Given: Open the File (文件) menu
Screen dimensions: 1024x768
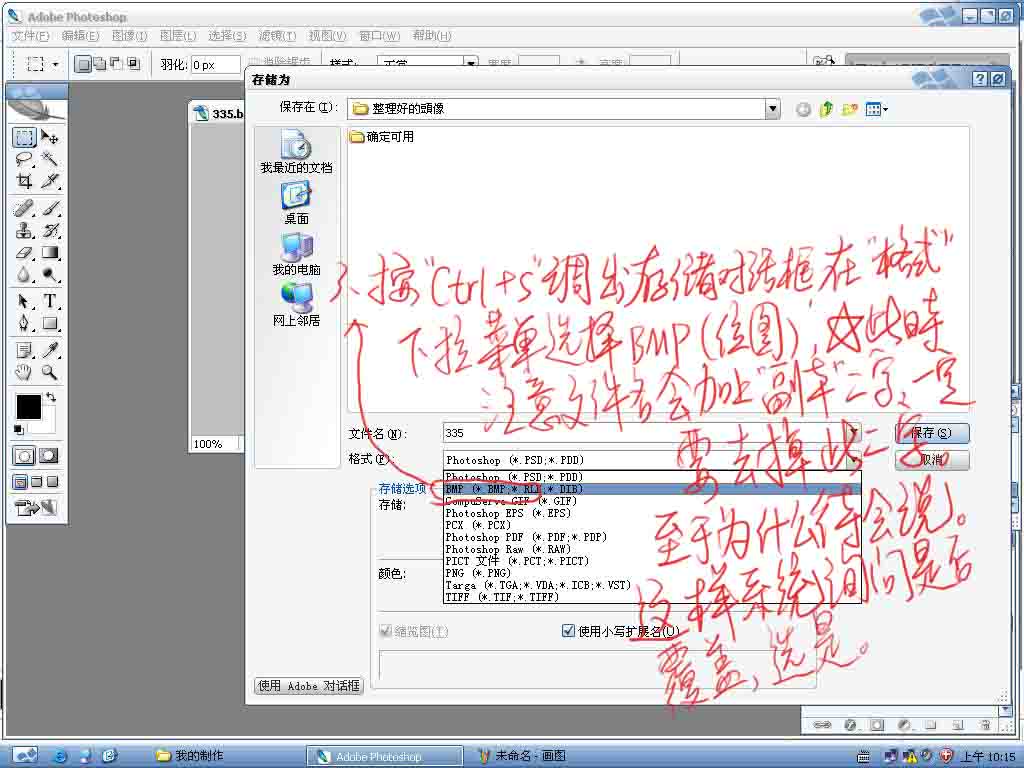Looking at the screenshot, I should (x=30, y=36).
